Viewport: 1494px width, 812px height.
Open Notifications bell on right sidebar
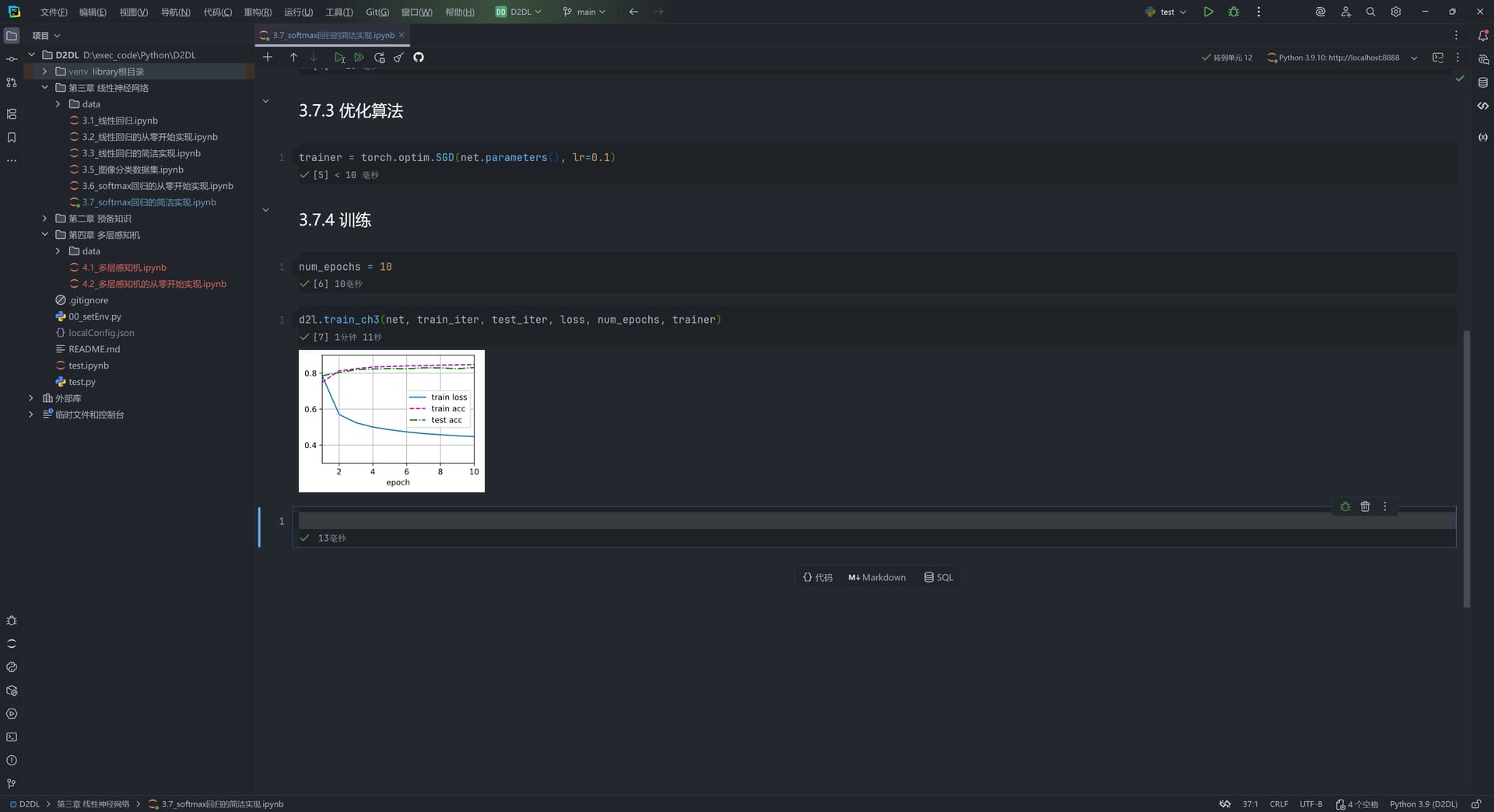click(x=1483, y=36)
